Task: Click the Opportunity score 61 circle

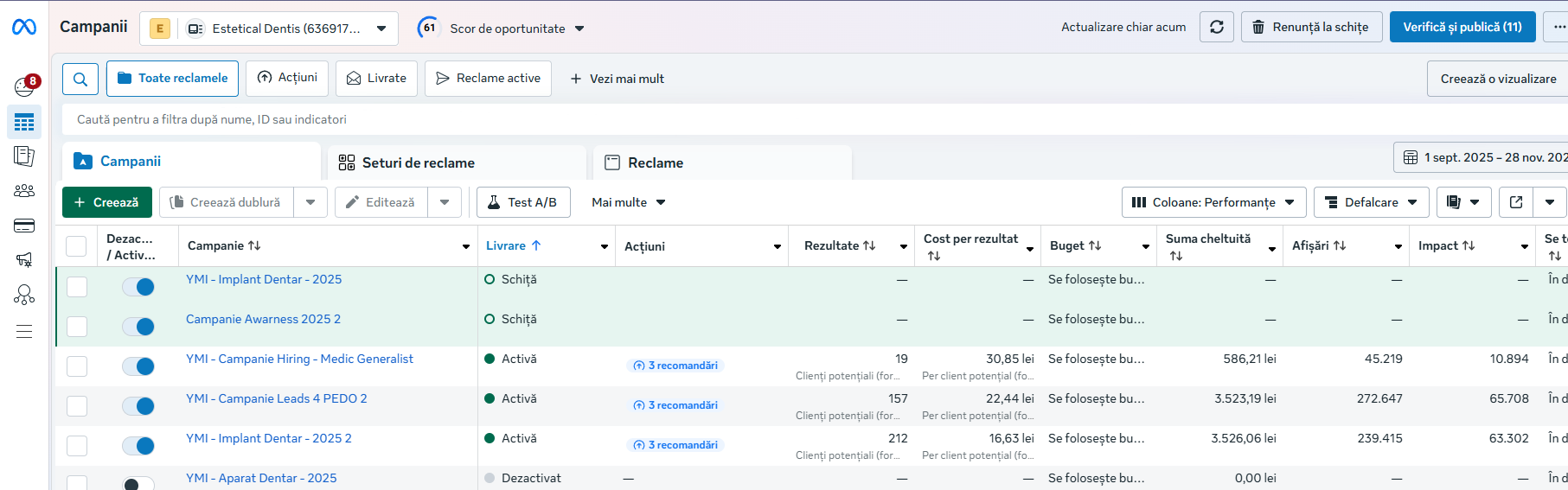Action: pyautogui.click(x=428, y=28)
